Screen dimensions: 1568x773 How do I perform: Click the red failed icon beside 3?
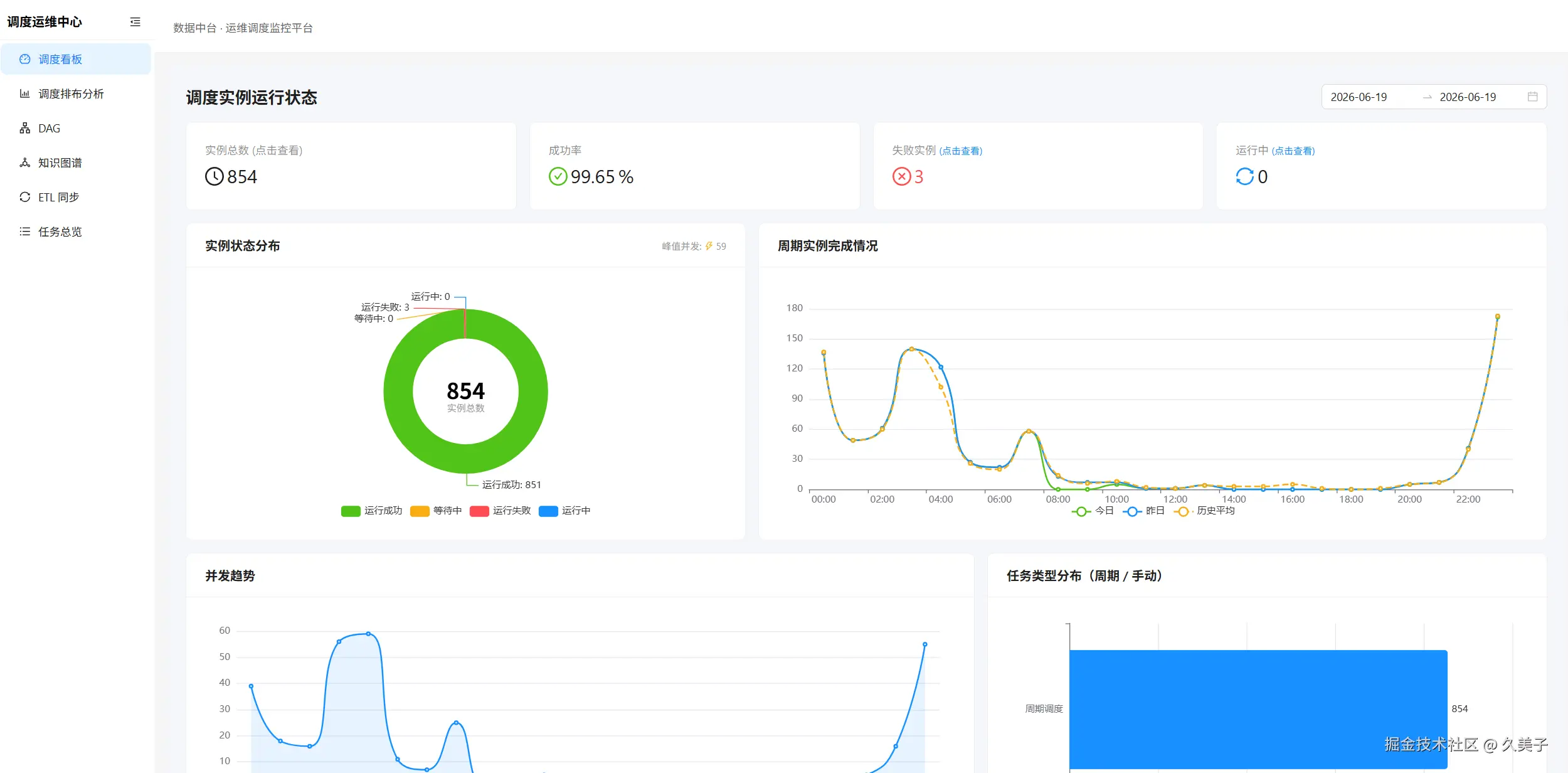901,176
